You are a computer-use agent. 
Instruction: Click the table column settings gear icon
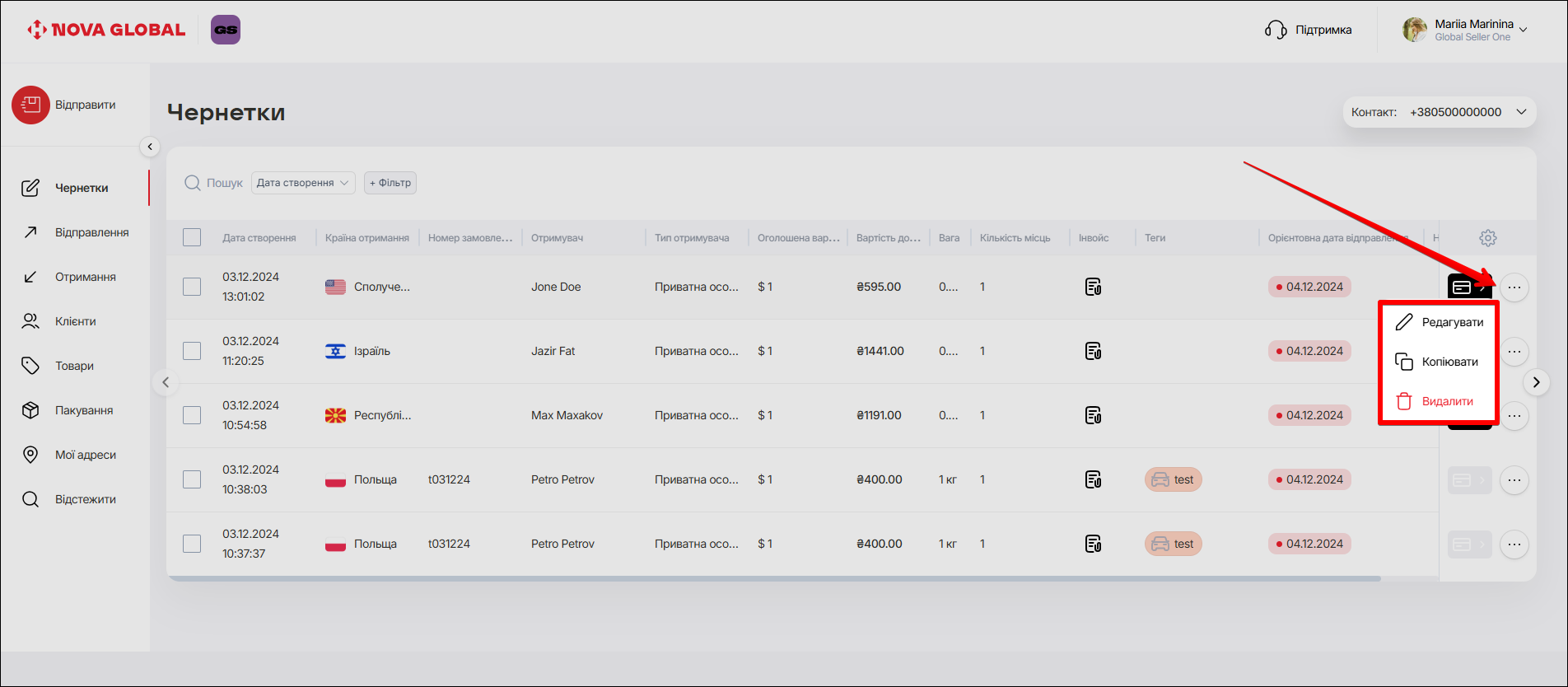1487,238
